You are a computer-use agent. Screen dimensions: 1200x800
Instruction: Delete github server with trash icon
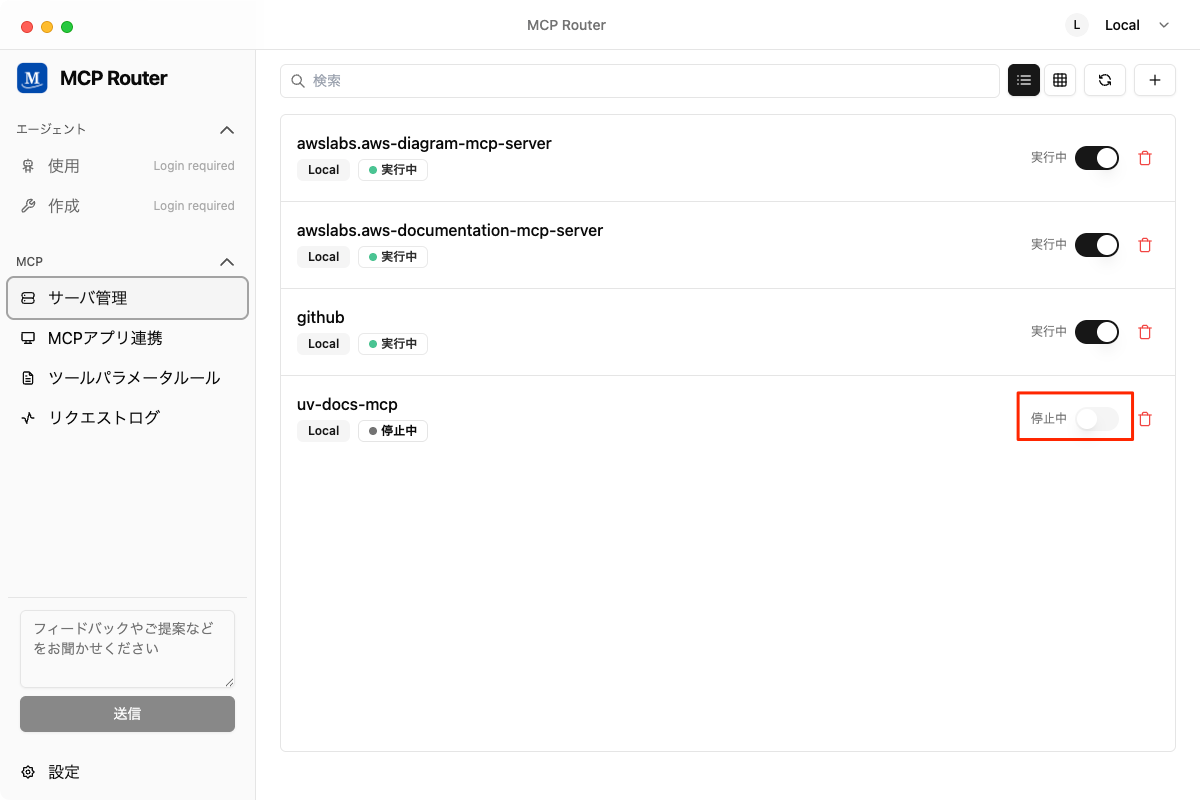pos(1145,332)
